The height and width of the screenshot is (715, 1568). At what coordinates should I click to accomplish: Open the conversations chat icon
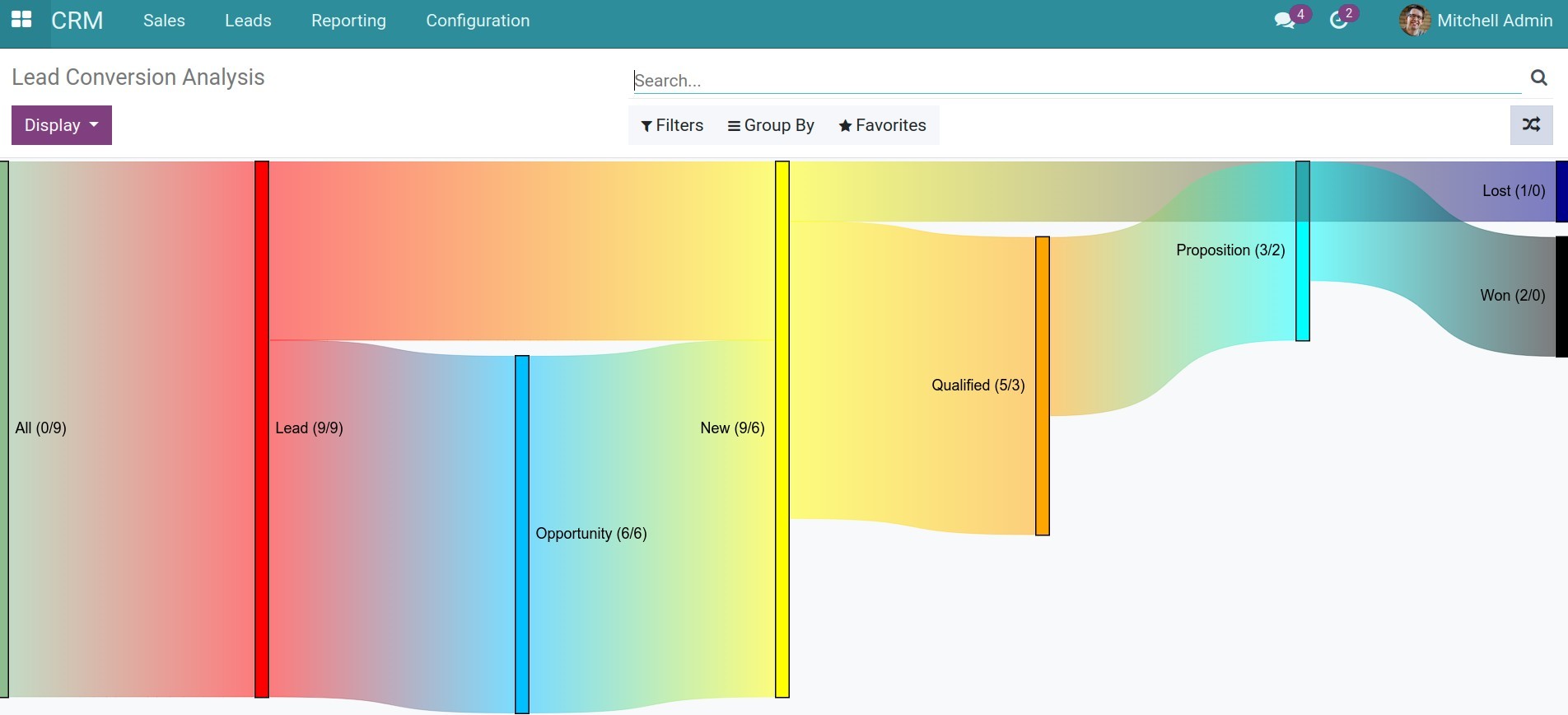[x=1284, y=21]
